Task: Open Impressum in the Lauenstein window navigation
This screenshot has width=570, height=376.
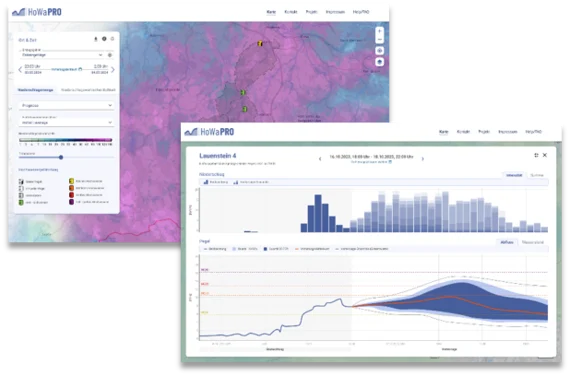Action: [507, 132]
